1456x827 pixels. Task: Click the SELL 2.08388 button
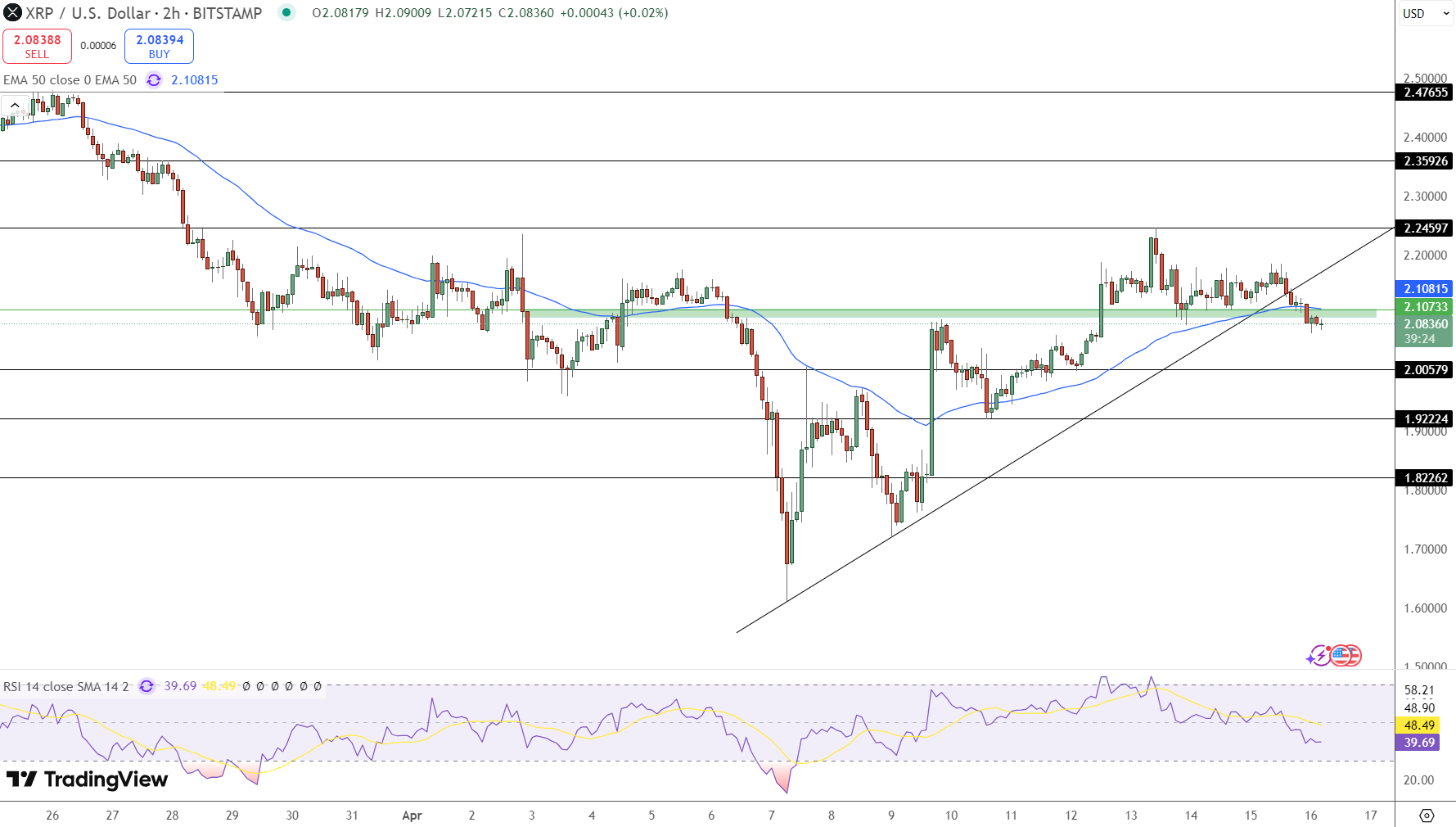pos(37,47)
